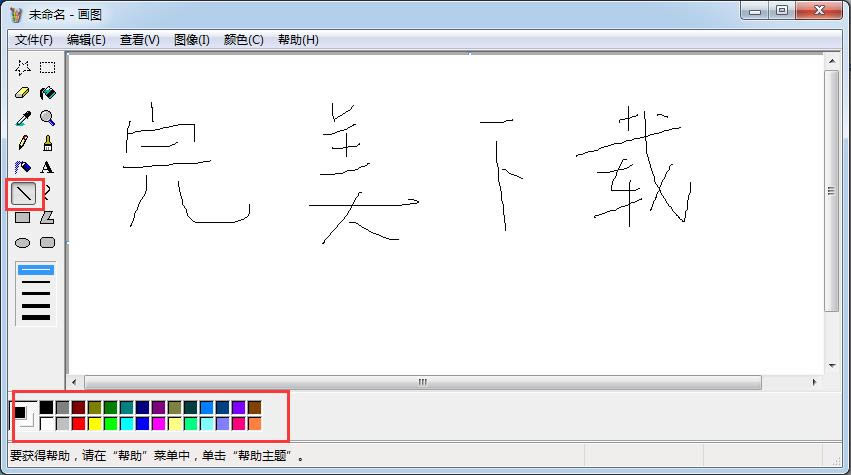Pick the bright yellow swatch
This screenshot has width=851, height=475.
pyautogui.click(x=95, y=423)
